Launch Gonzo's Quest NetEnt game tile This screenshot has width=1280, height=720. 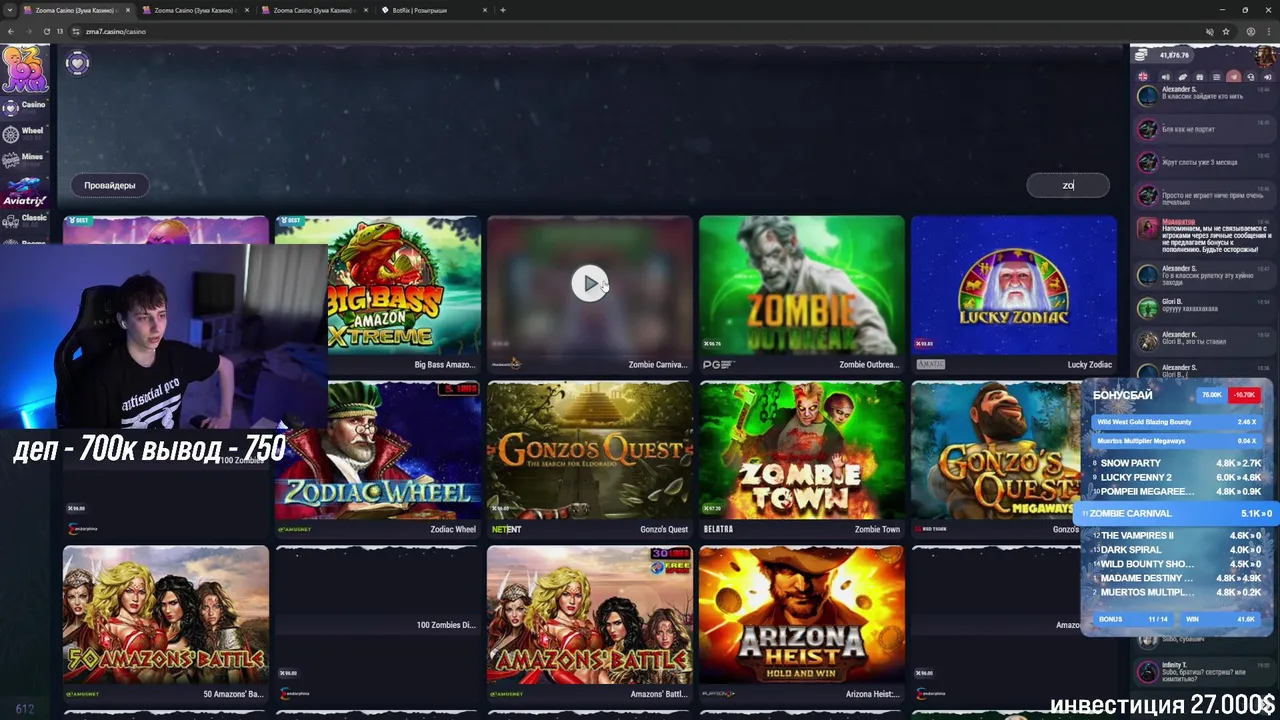[590, 458]
